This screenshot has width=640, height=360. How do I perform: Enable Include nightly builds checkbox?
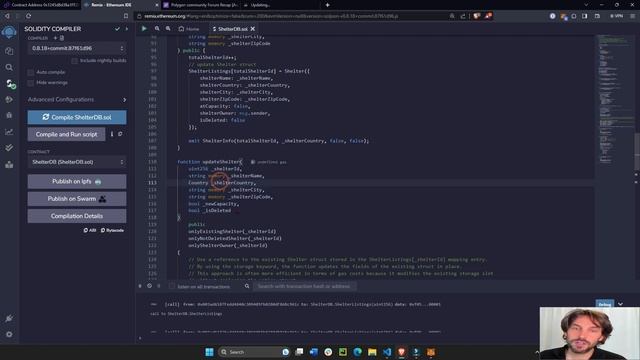(x=74, y=60)
